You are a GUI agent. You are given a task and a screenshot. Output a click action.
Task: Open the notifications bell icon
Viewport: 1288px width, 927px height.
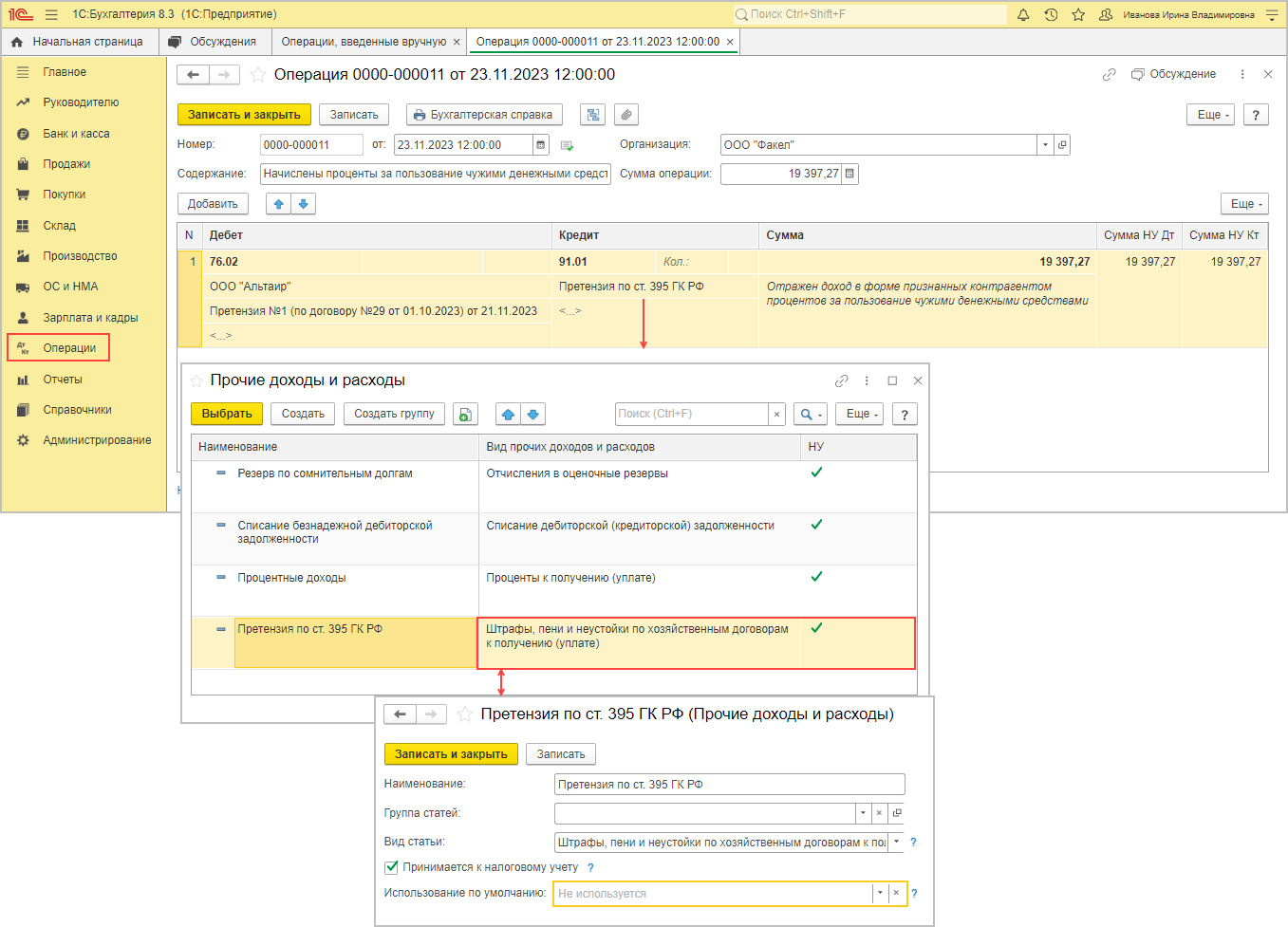pos(1023,15)
